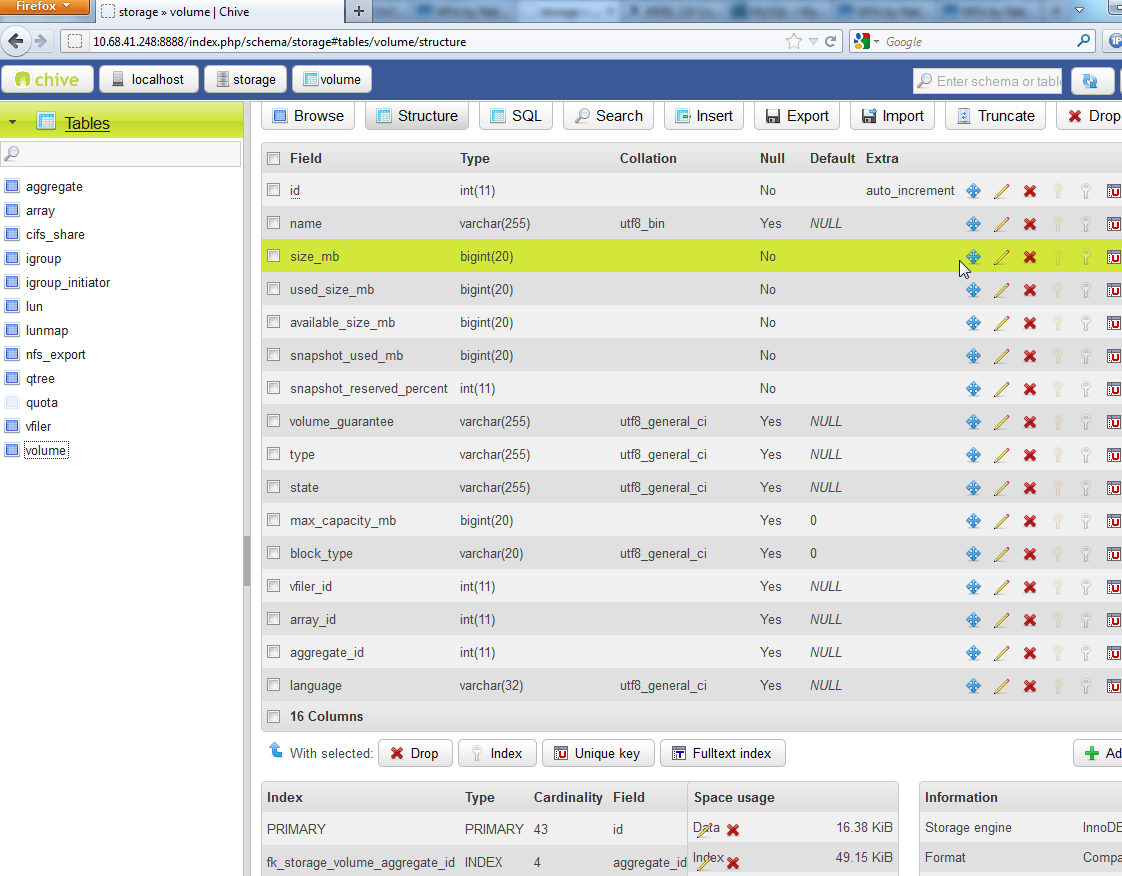Tick the language field checkbox
This screenshot has height=876, width=1122.
[x=273, y=685]
